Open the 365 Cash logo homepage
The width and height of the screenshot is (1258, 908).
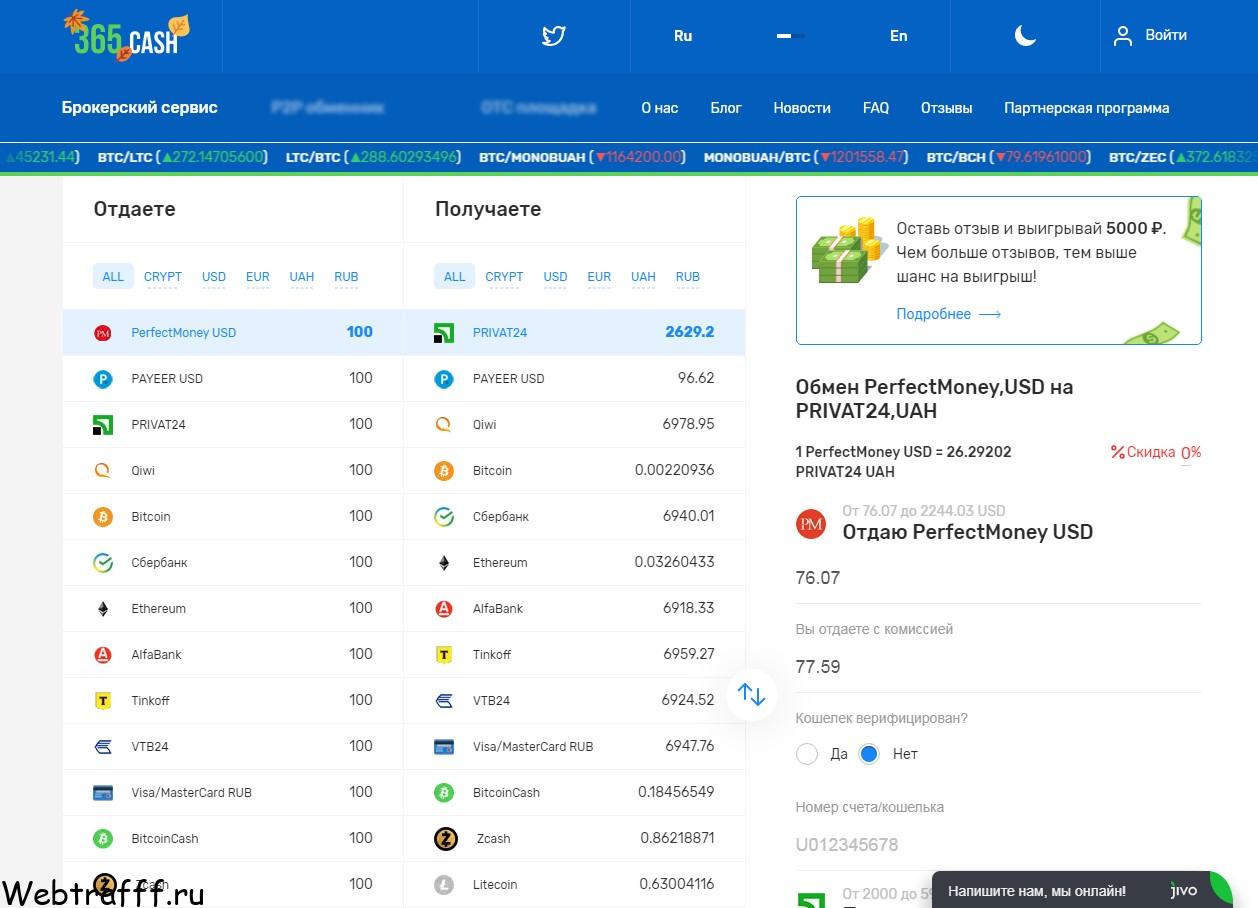pyautogui.click(x=126, y=36)
